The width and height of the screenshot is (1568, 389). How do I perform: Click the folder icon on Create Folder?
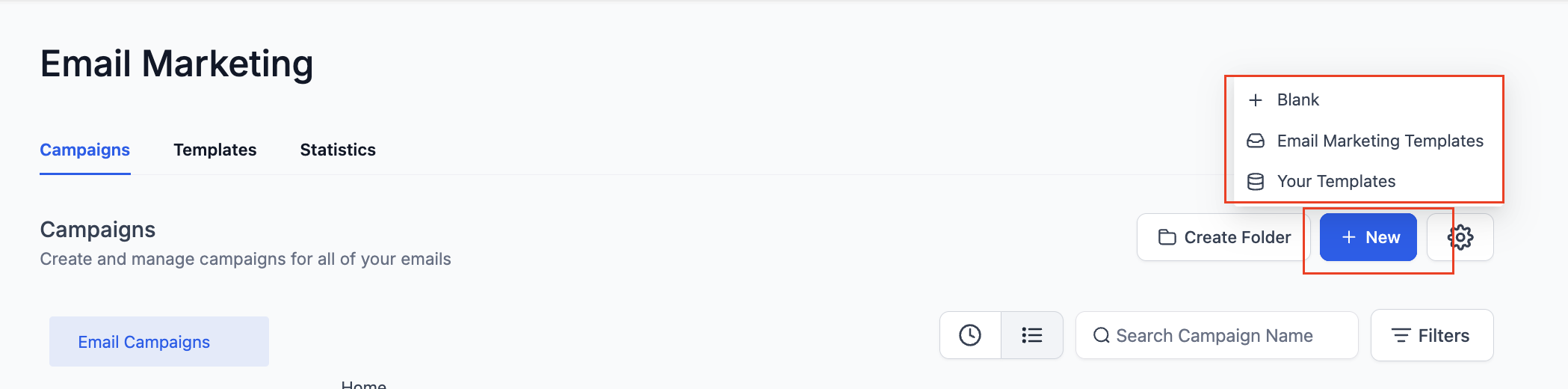pos(1167,237)
